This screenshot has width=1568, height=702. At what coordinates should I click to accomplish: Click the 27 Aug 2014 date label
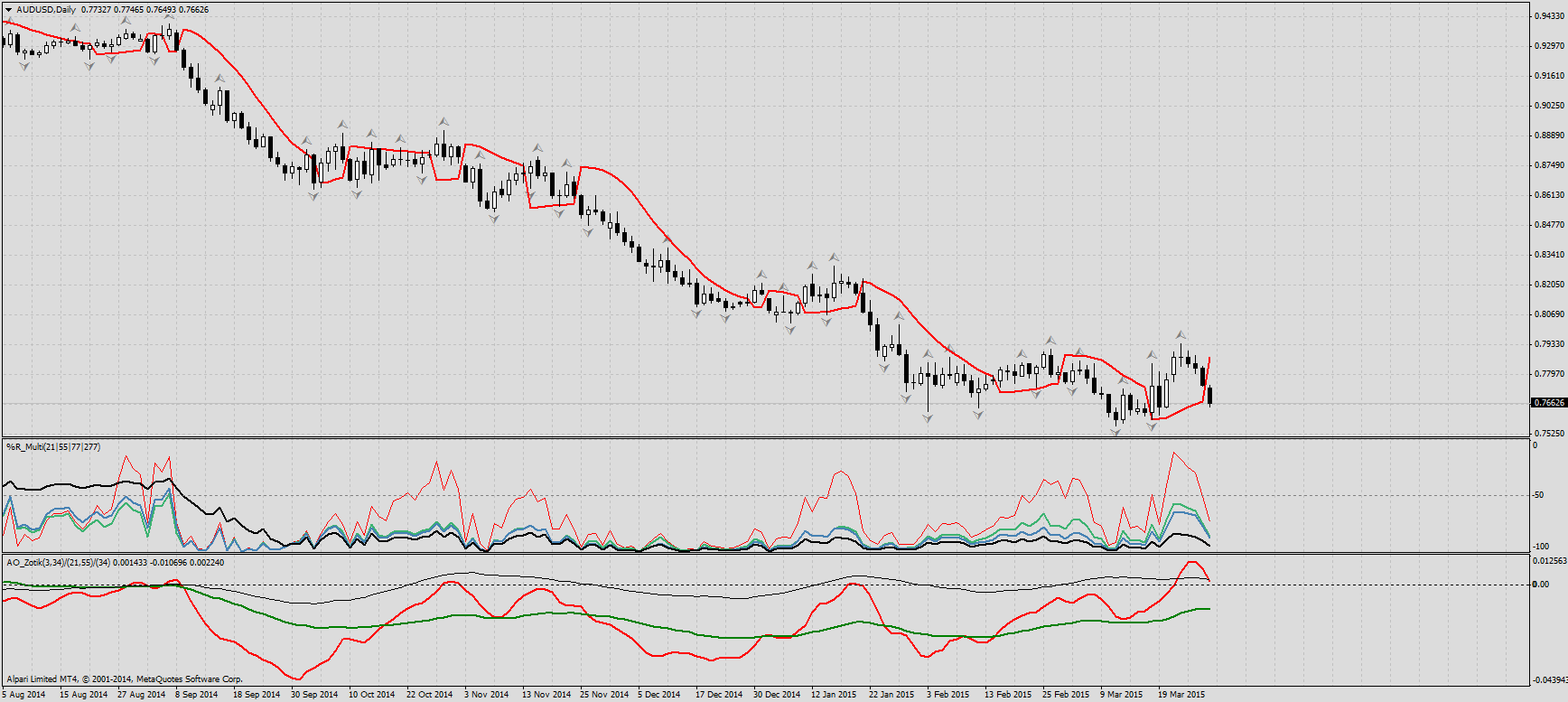tap(141, 695)
